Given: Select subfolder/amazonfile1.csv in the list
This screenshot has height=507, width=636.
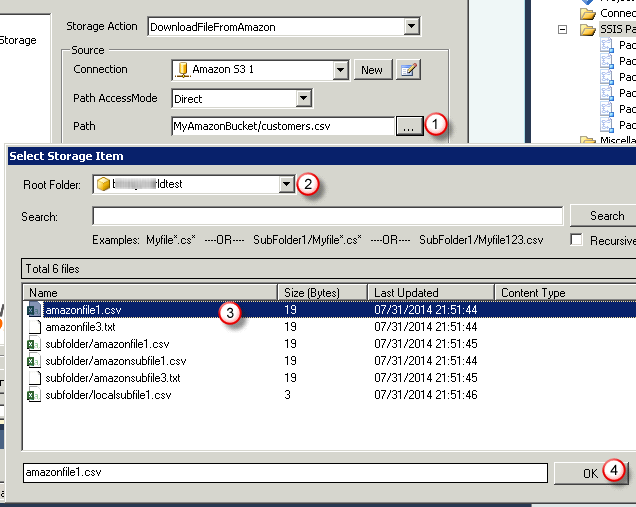Looking at the screenshot, I should (330, 344).
